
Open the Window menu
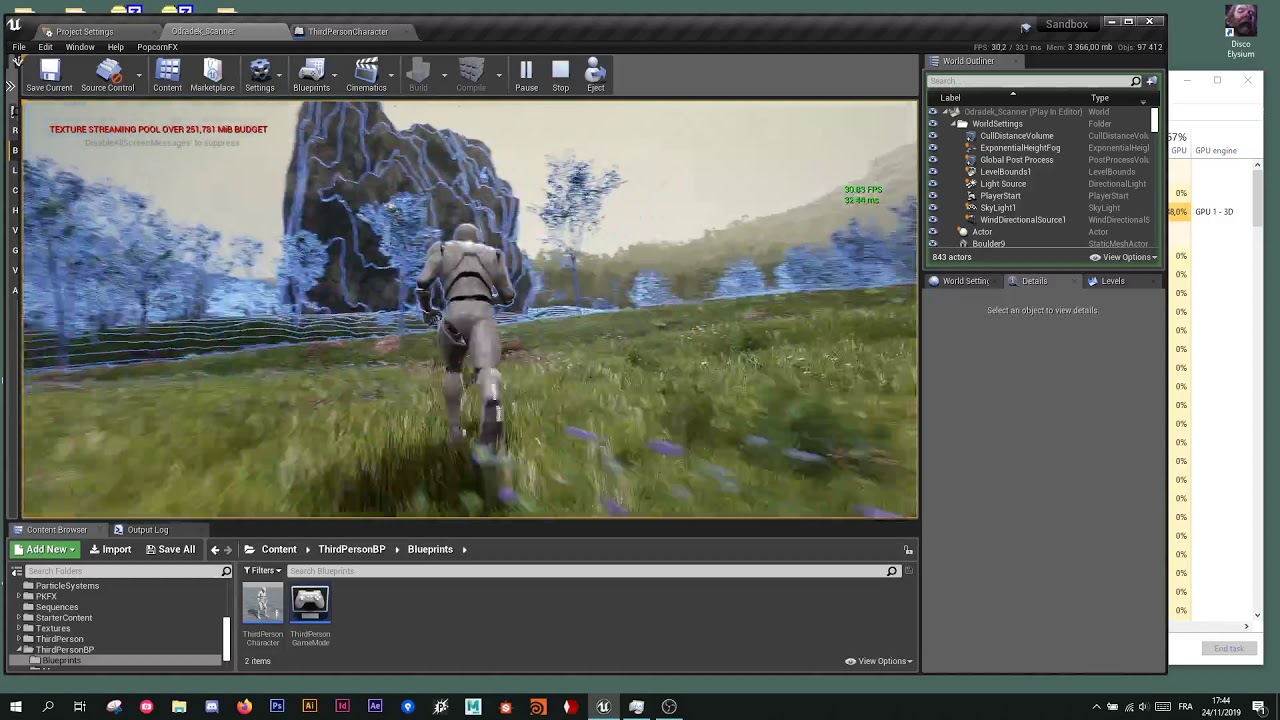click(80, 47)
